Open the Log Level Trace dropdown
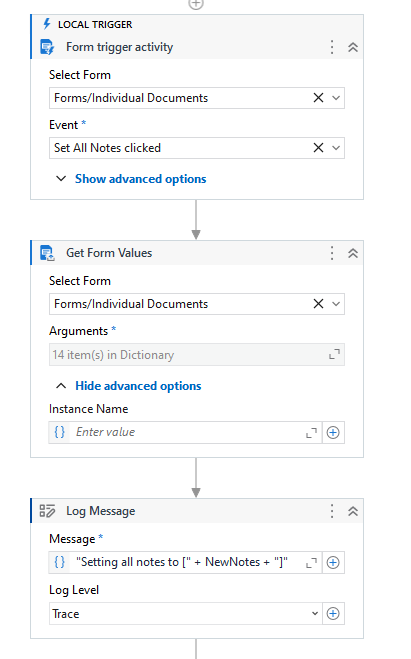The width and height of the screenshot is (411, 659). [185, 614]
